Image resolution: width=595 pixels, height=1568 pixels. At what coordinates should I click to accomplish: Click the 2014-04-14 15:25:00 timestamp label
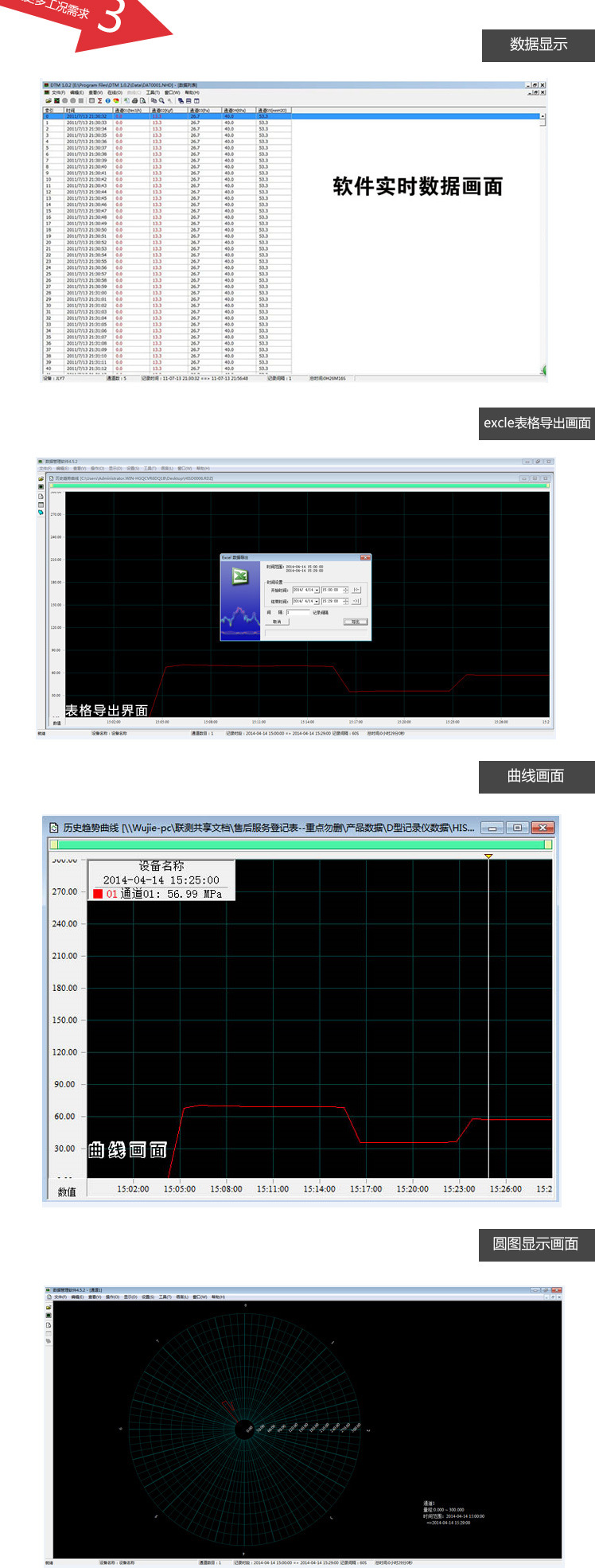[161, 880]
